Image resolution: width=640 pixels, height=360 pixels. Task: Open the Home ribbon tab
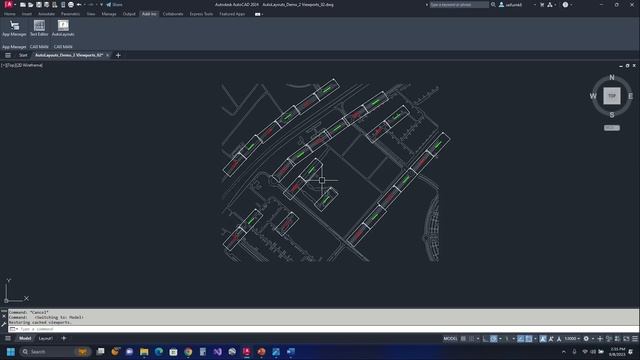point(9,14)
